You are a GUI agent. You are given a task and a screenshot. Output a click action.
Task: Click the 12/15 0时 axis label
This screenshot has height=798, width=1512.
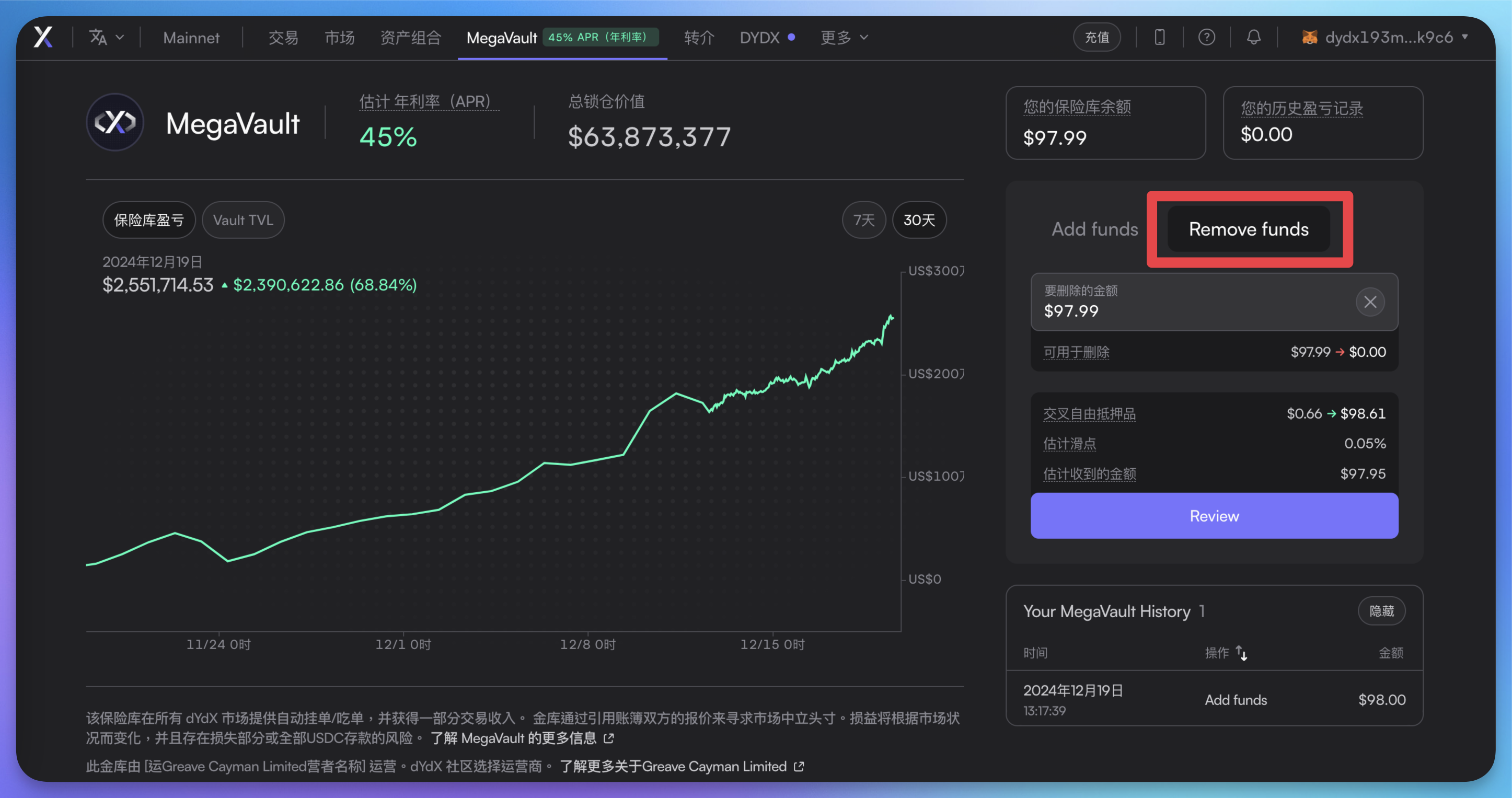click(772, 644)
